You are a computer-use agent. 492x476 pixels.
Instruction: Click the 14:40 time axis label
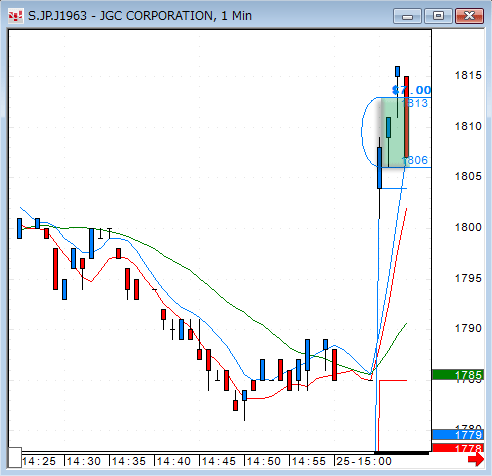pyautogui.click(x=174, y=461)
